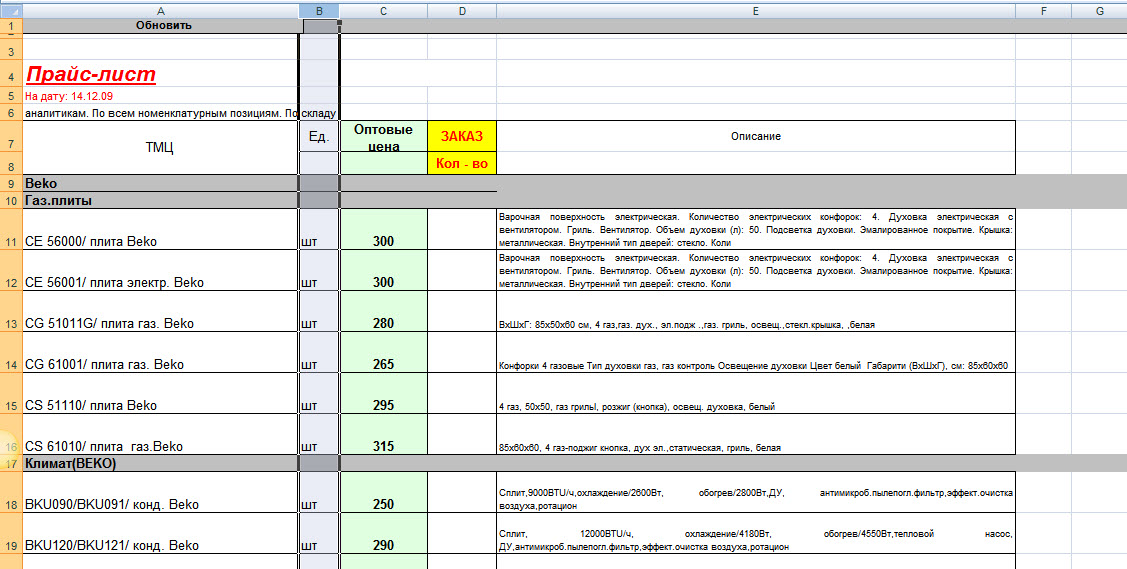The width and height of the screenshot is (1127, 569).
Task: Click order quantity cell for BKU090/BKU091
Action: tap(461, 492)
